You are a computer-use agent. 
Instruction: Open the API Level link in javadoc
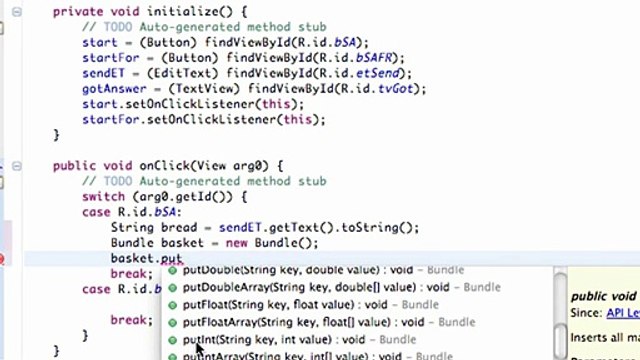(623, 313)
